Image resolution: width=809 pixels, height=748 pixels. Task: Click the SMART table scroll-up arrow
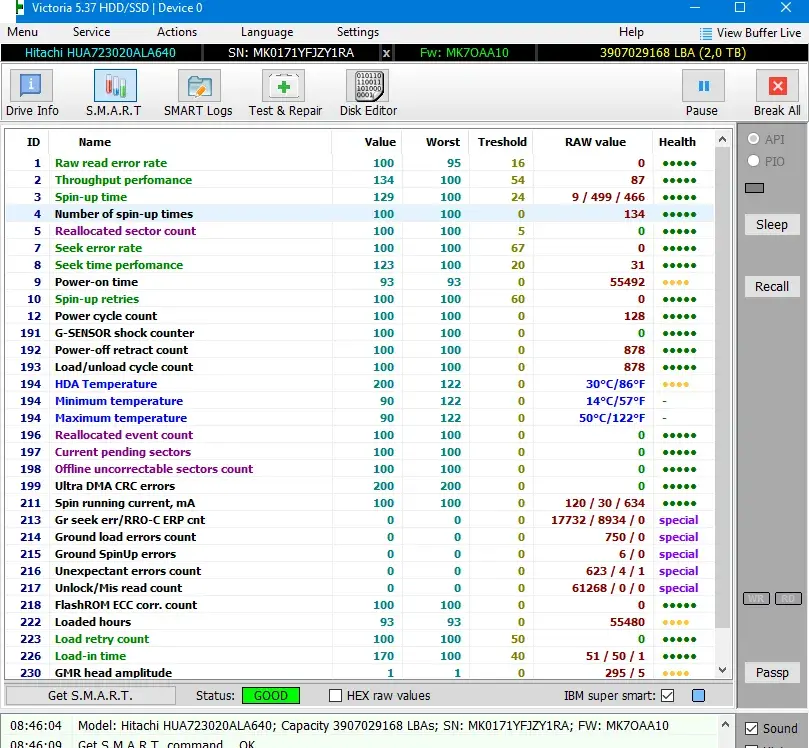(x=722, y=139)
